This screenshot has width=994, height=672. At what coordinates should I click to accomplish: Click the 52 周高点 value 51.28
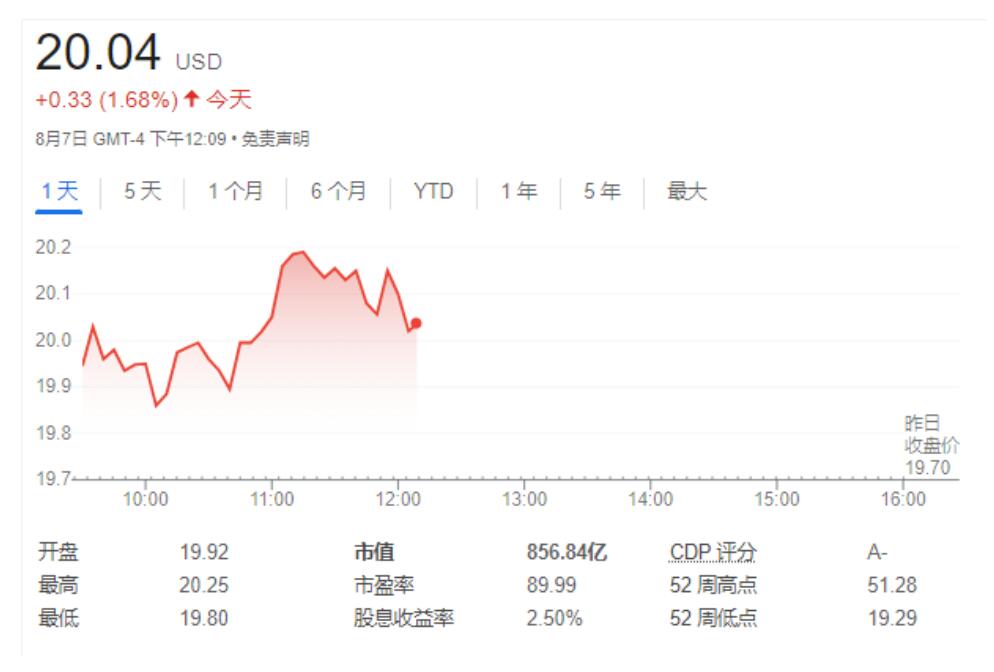coord(892,585)
